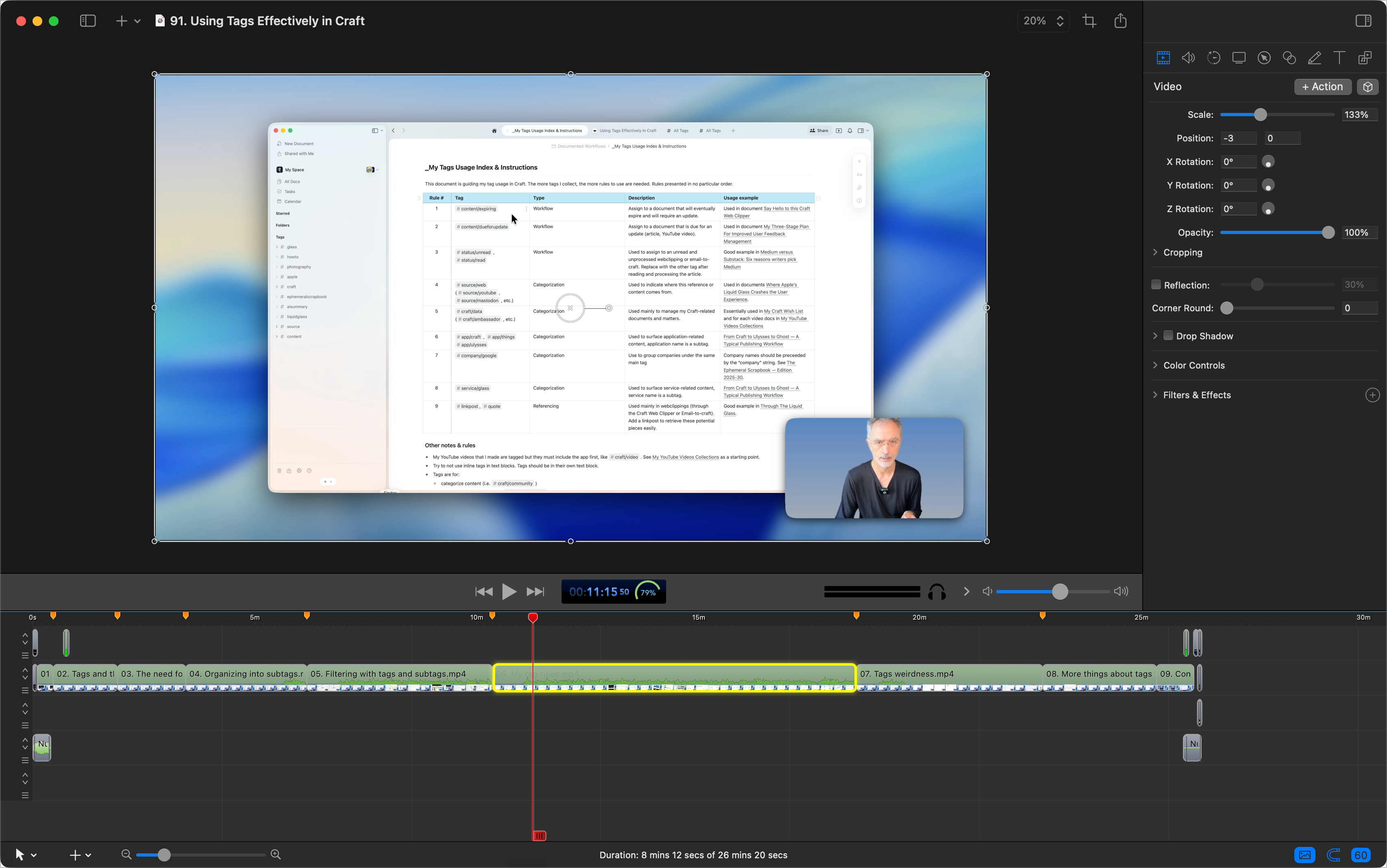Open the Touch Callout overlapping-circles tab
Image resolution: width=1387 pixels, height=868 pixels.
(1289, 57)
